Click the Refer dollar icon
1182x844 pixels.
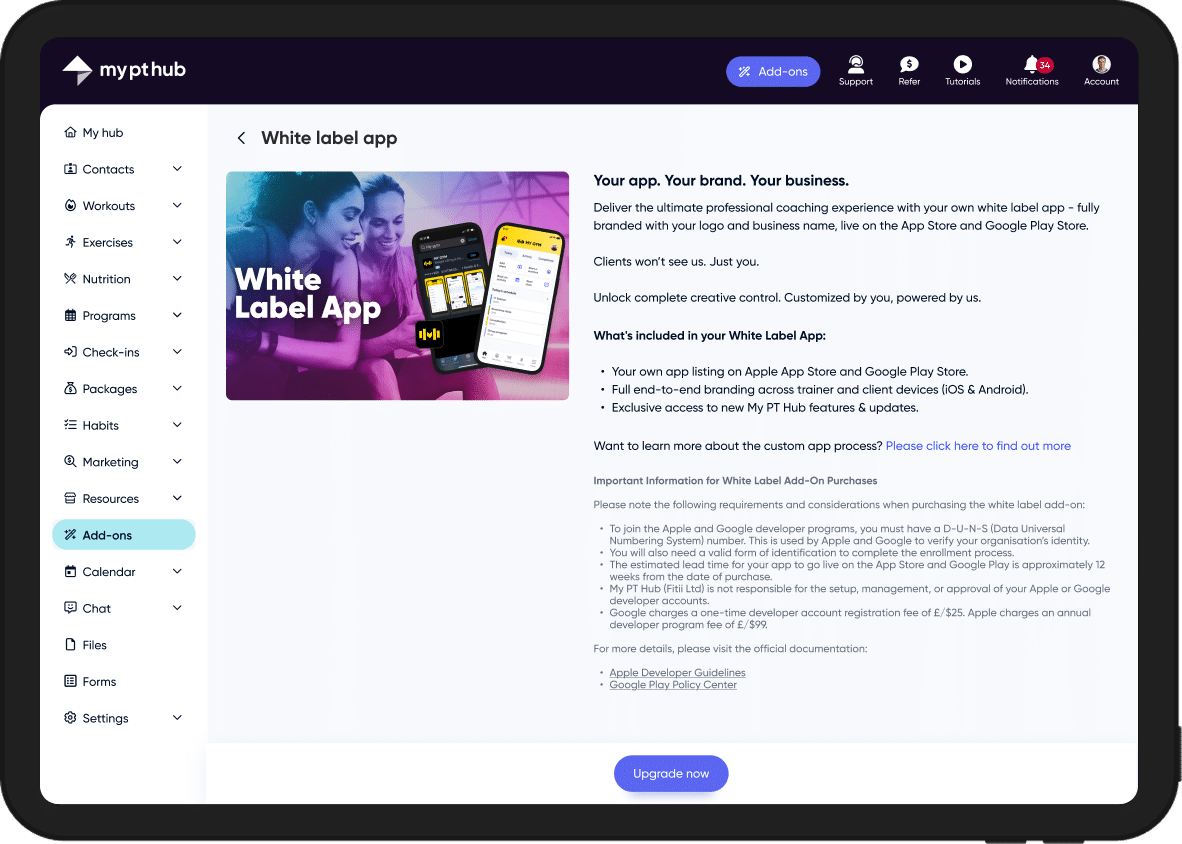pos(909,64)
